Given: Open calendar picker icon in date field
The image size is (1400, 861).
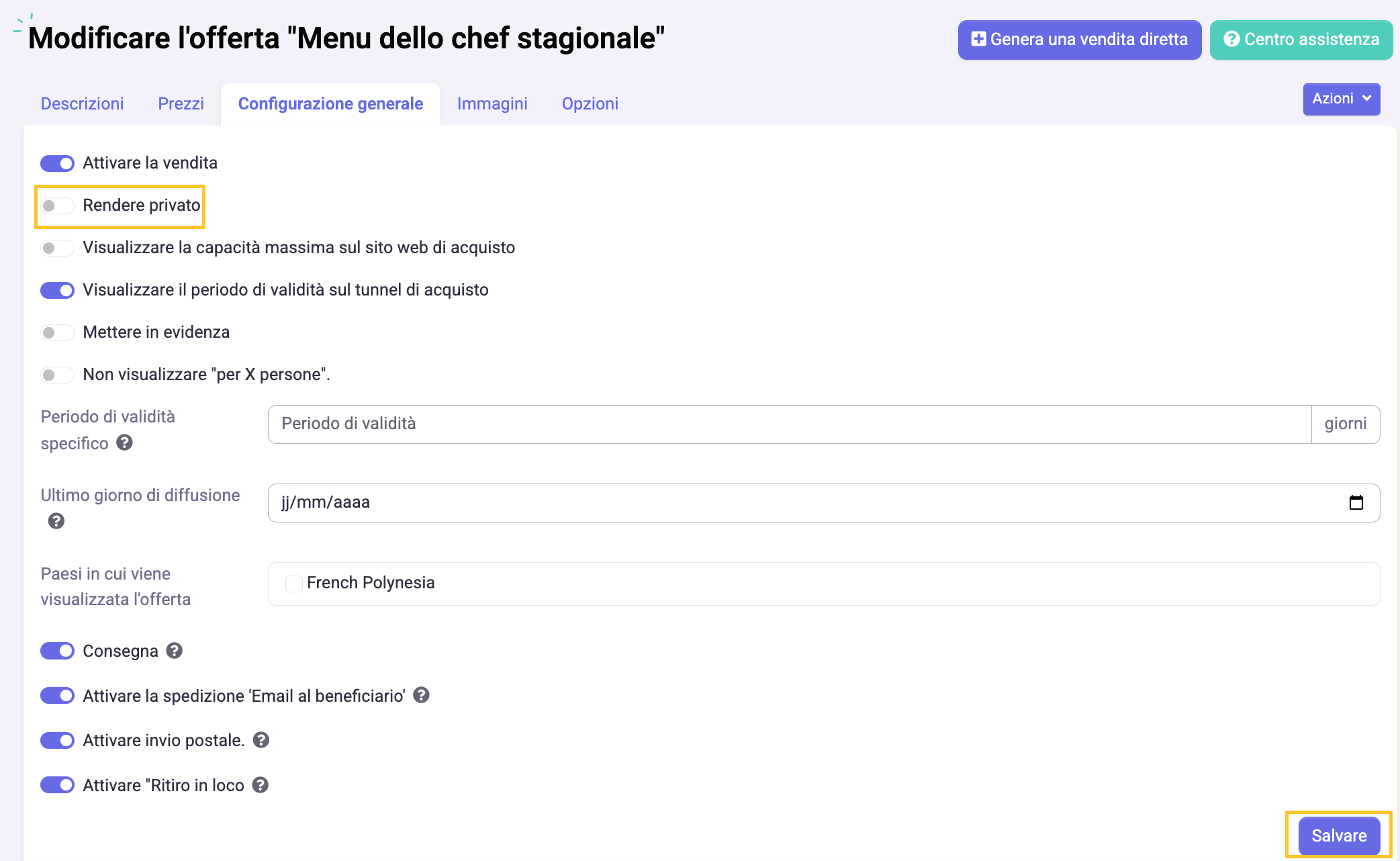Looking at the screenshot, I should pos(1356,502).
